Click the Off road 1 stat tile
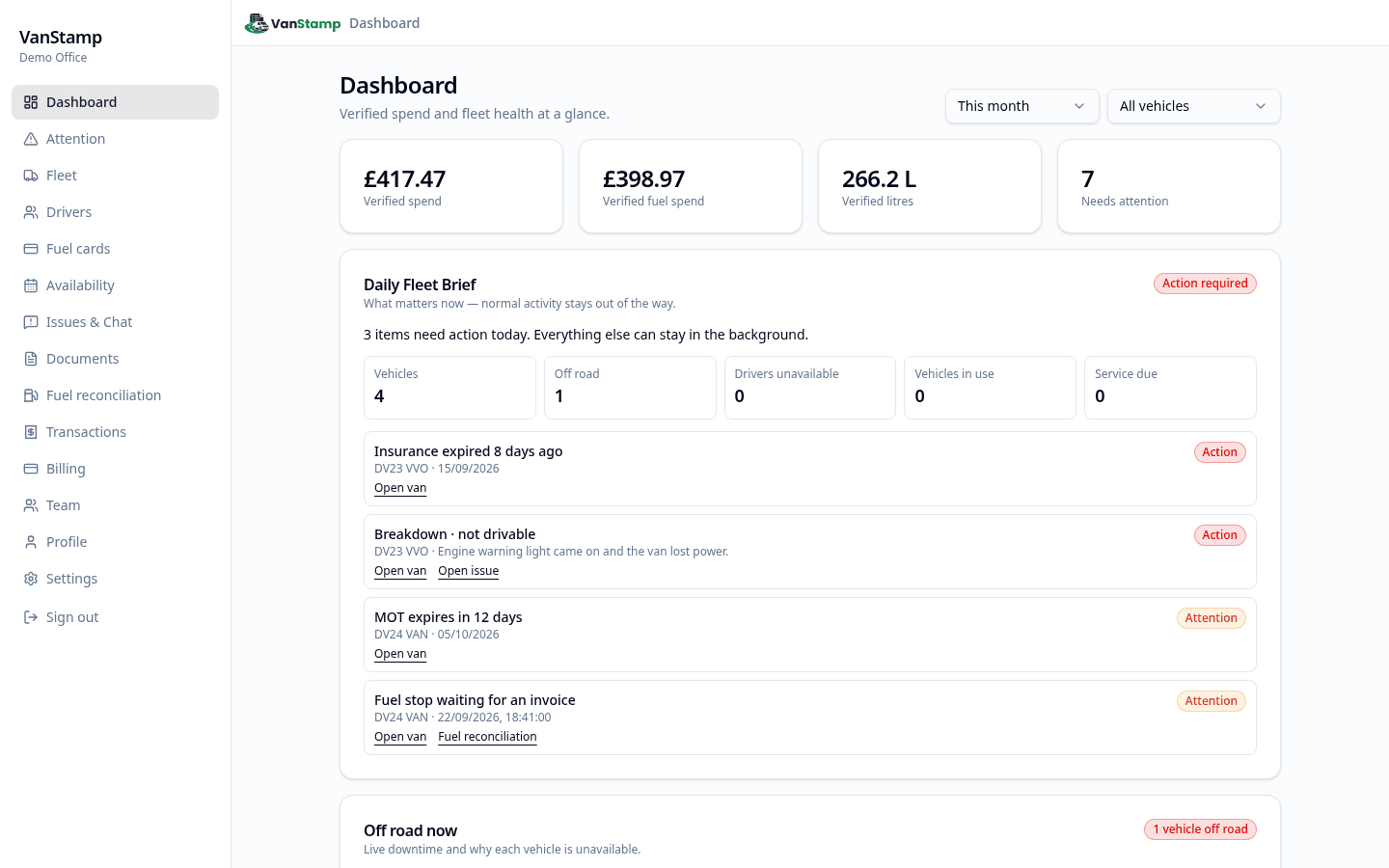Screen dimensions: 1389x868 coord(630,388)
